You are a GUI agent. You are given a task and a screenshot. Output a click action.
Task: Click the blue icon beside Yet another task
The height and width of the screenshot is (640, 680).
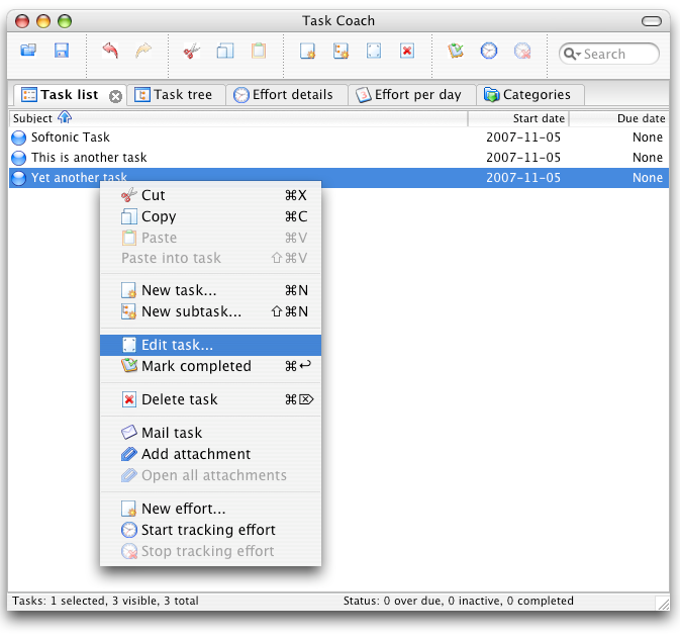pyautogui.click(x=19, y=178)
